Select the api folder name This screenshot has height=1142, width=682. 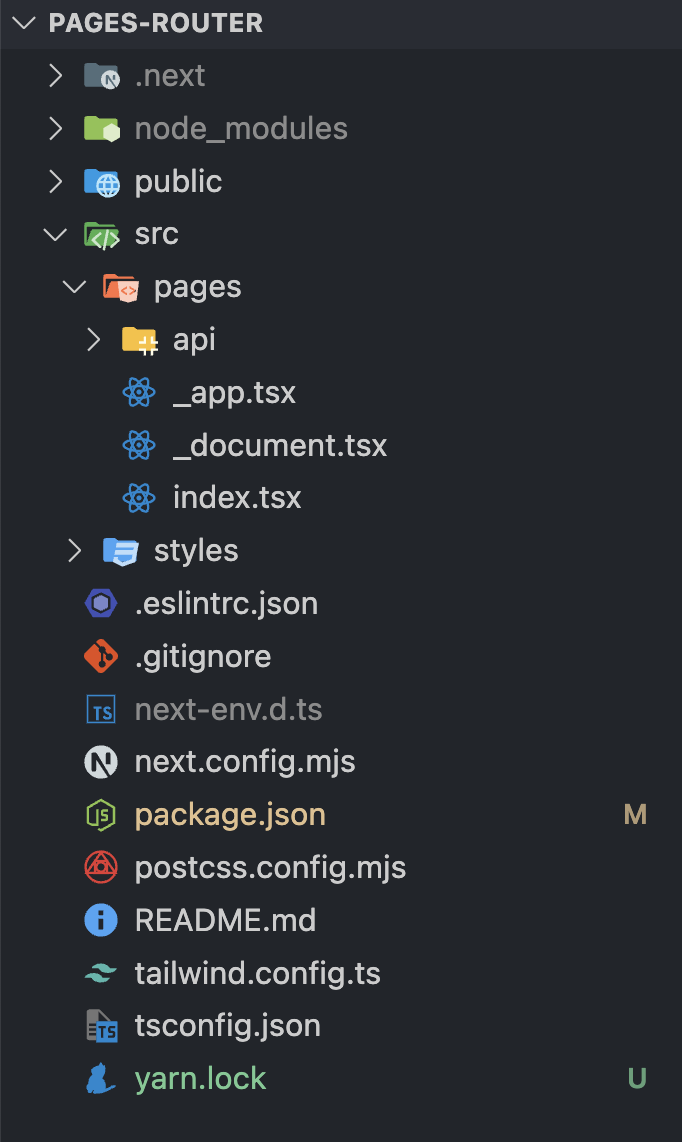coord(195,341)
